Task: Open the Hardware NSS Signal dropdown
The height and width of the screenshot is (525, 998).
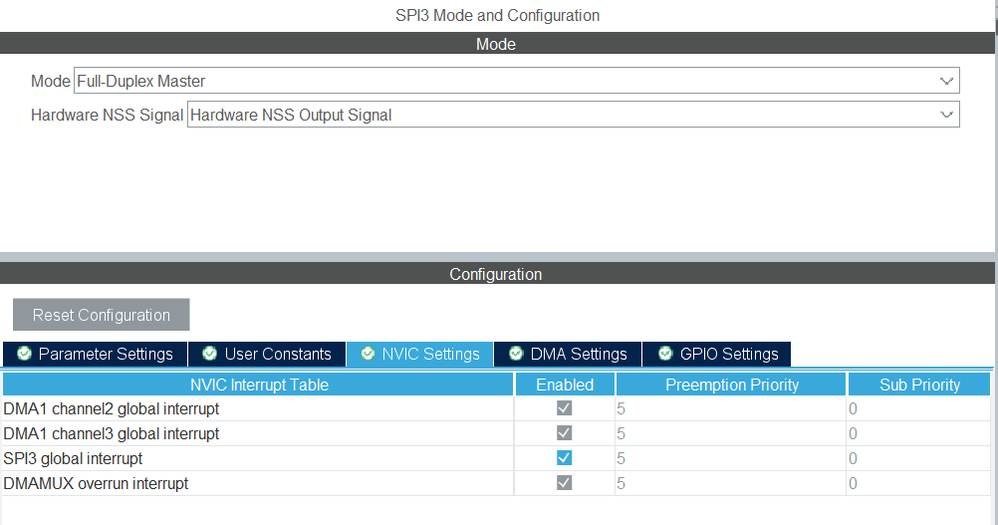Action: (573, 115)
